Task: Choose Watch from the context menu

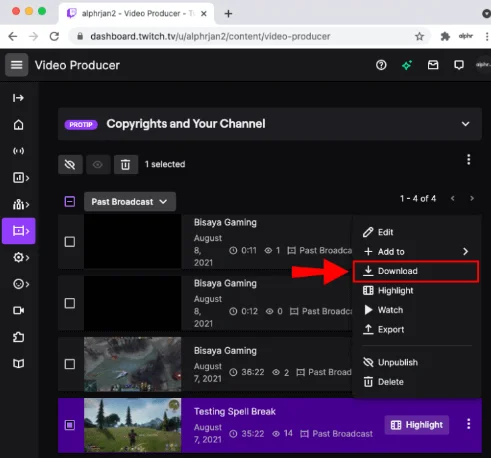Action: coord(416,310)
